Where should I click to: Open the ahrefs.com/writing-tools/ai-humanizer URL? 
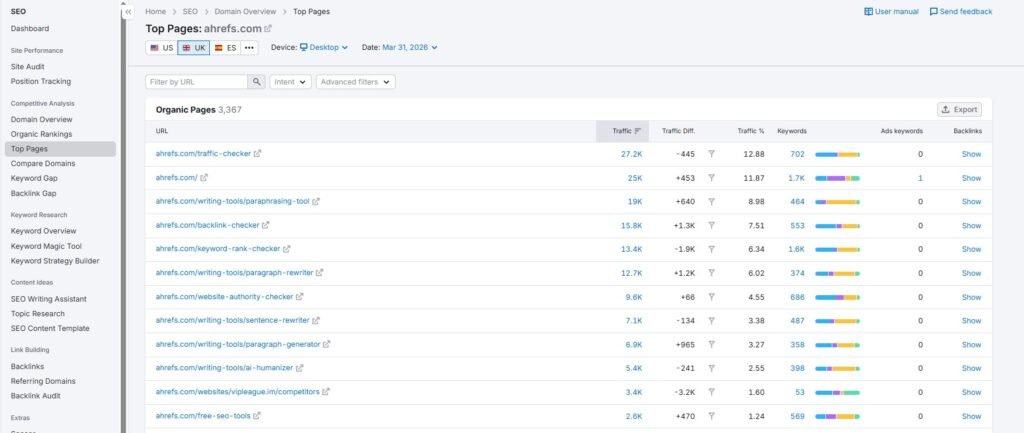pos(224,368)
